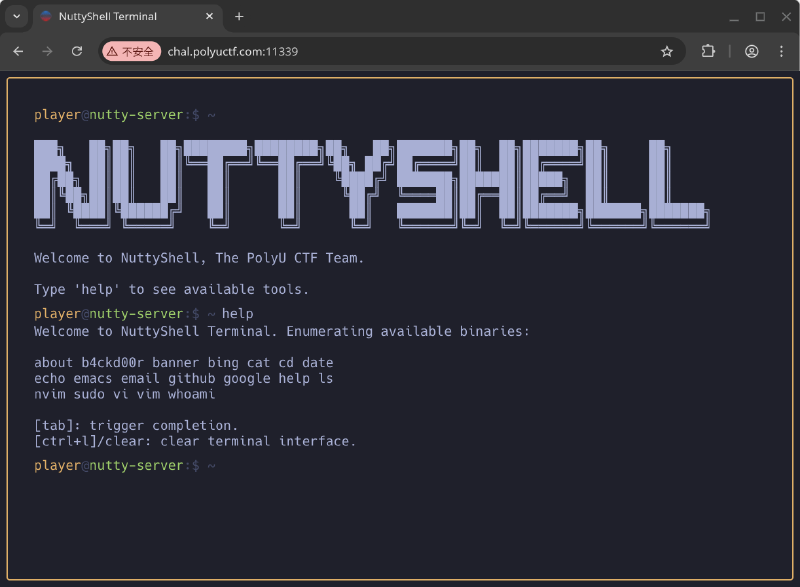Screen dimensions: 800x587
Task: Click the new tab plus button
Action: [x=238, y=16]
